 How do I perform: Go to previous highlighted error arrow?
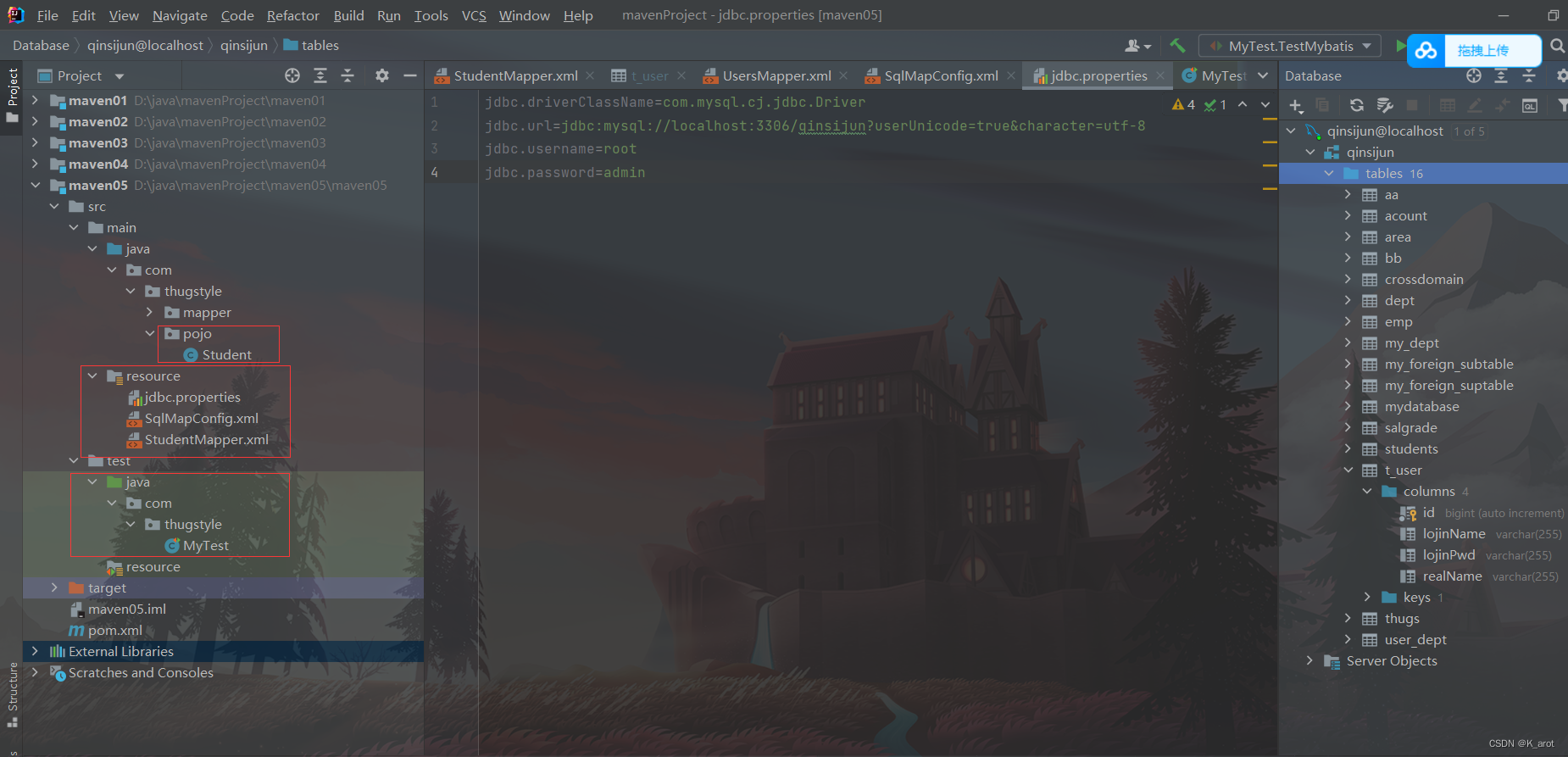pos(1243,104)
